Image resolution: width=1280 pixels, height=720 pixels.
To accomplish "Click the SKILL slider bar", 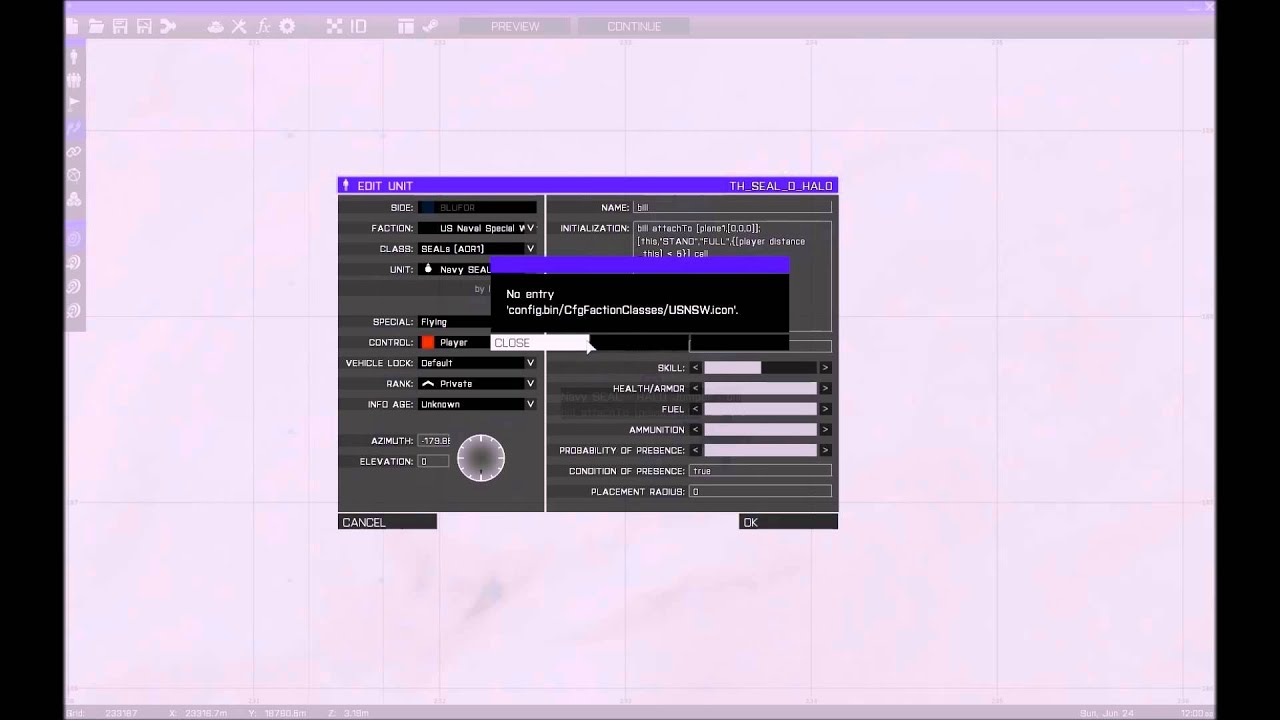I will tap(760, 368).
